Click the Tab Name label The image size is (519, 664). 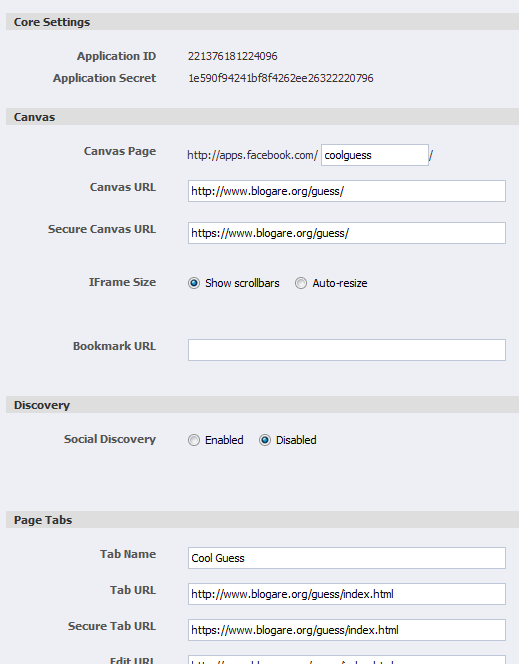(128, 554)
